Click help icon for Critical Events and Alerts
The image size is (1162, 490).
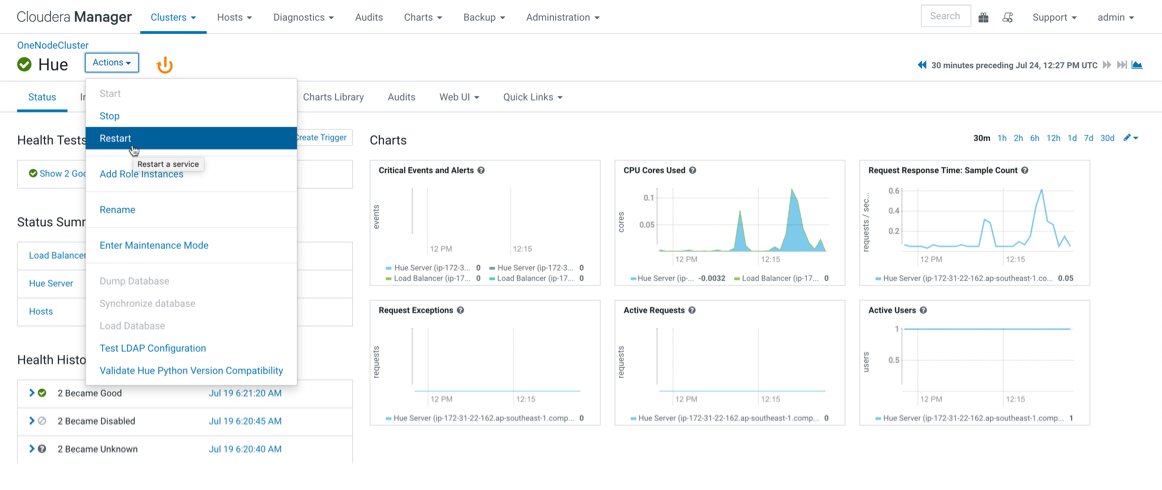point(481,170)
